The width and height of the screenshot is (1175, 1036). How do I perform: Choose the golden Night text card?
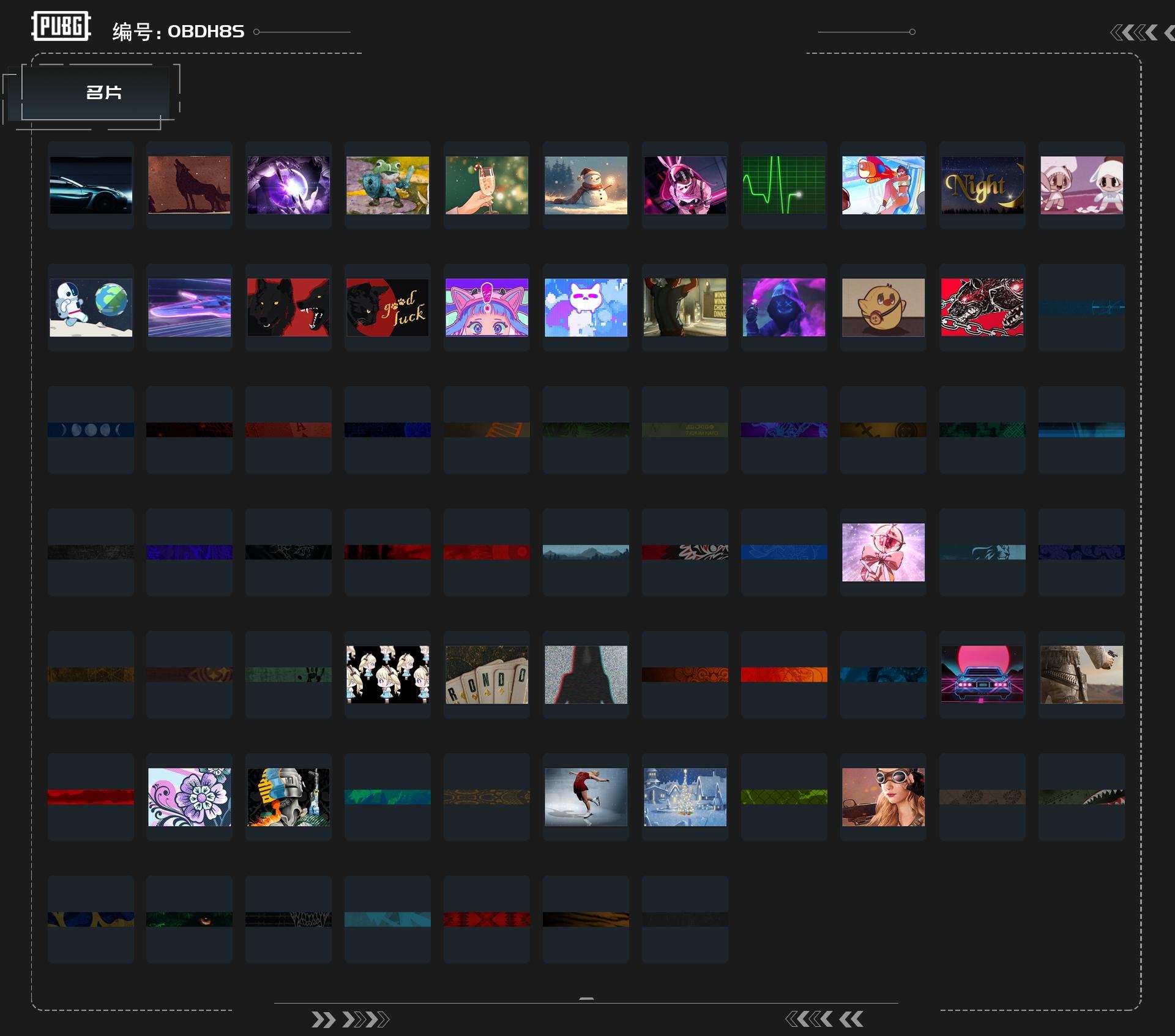(x=982, y=185)
